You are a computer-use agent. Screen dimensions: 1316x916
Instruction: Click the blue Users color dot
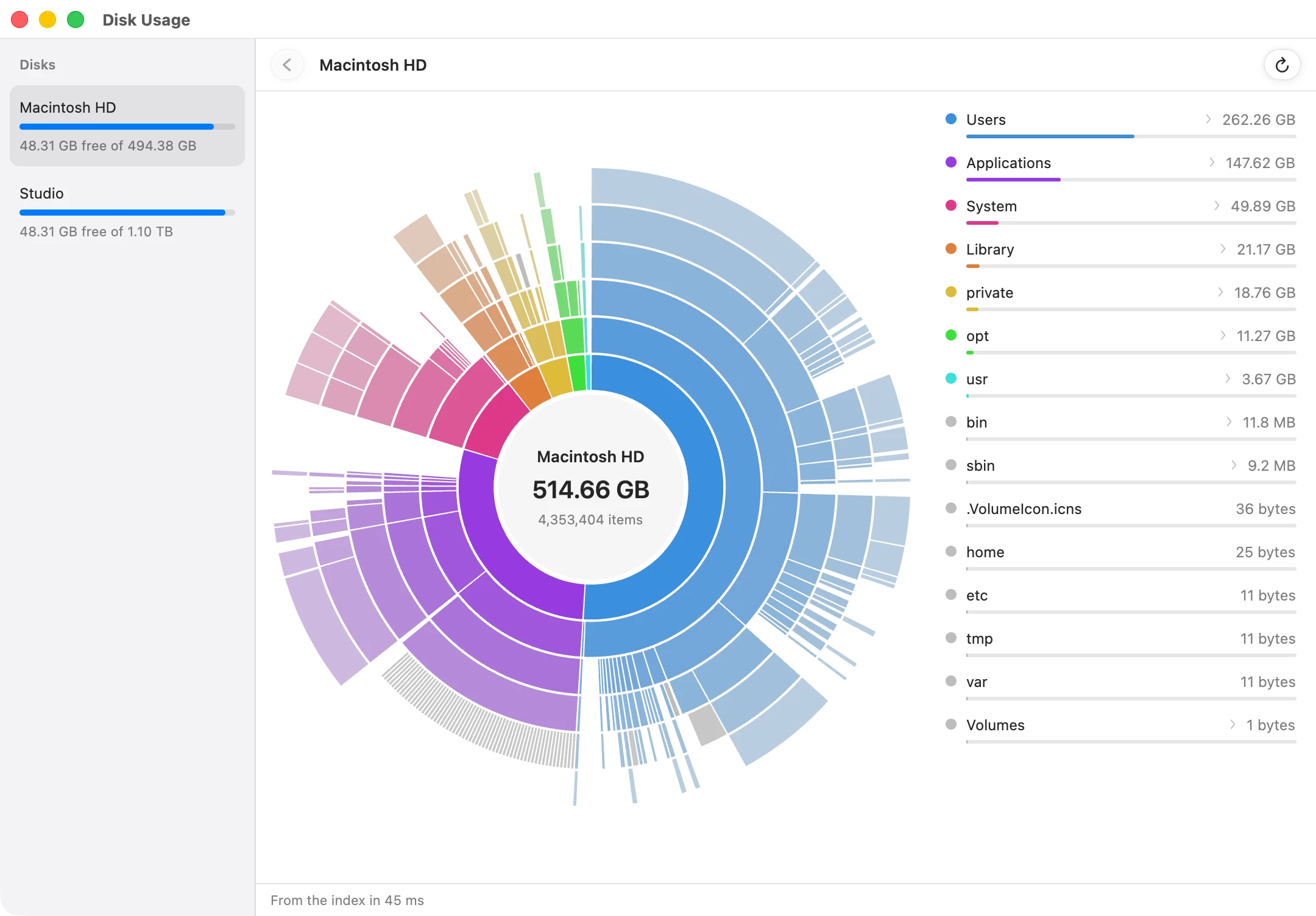click(x=951, y=119)
